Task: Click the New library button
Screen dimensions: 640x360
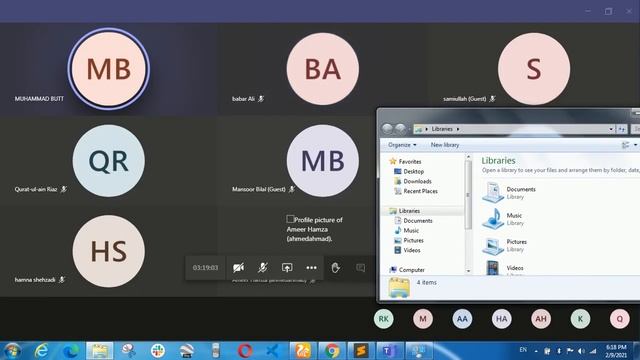Action: 445,145
